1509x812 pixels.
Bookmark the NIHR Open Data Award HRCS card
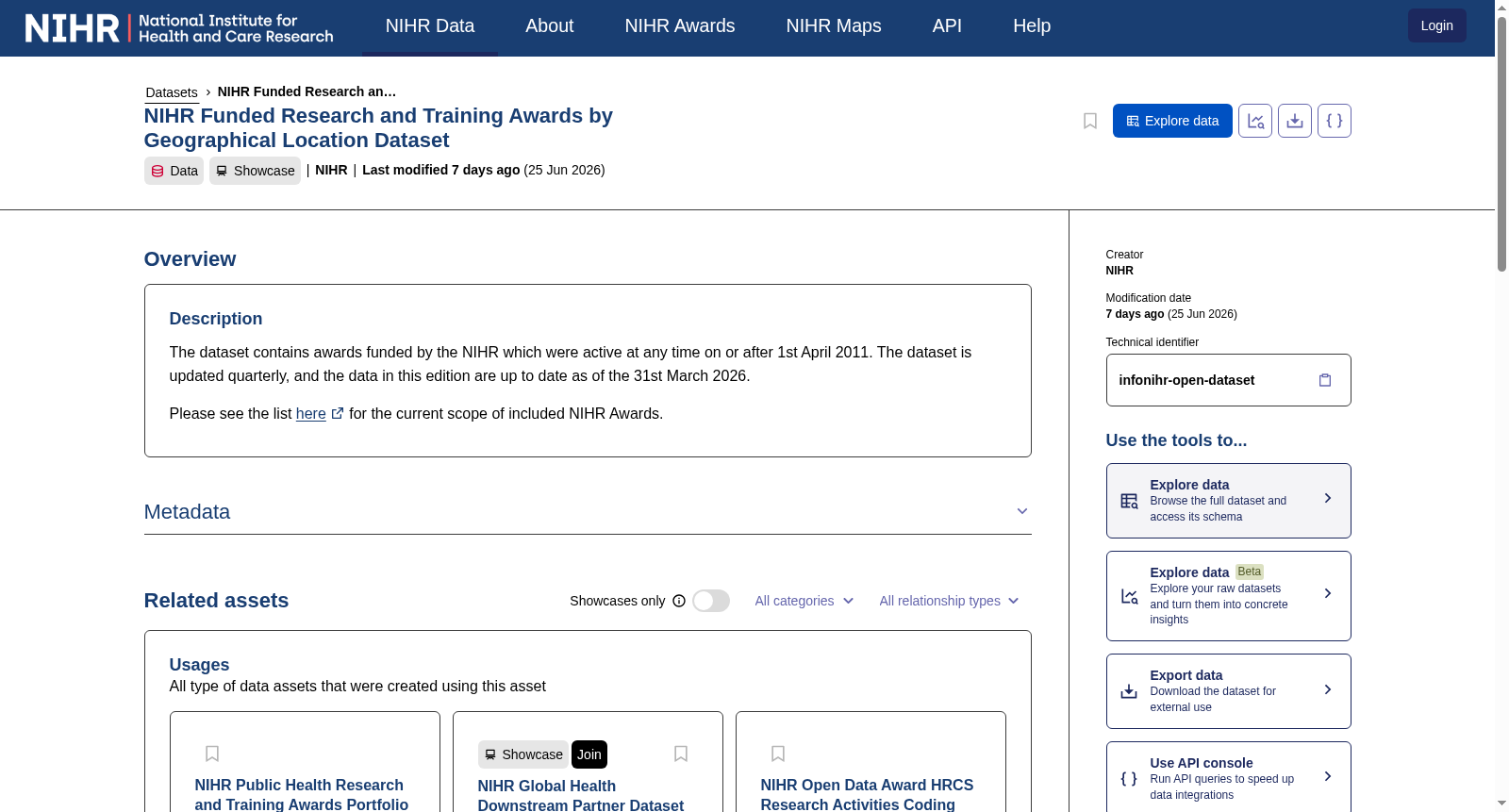pyautogui.click(x=778, y=754)
